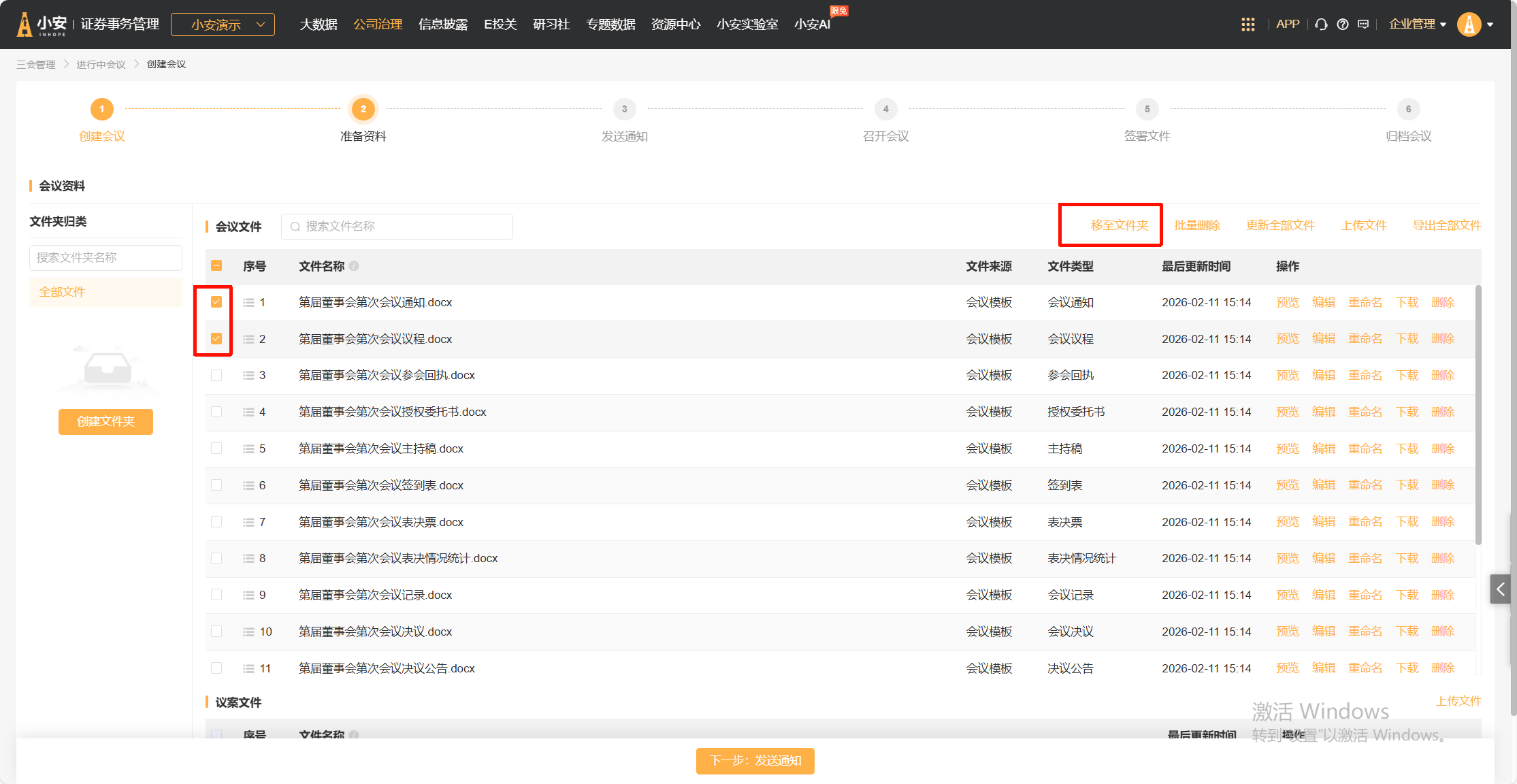Open the 信息披露 top menu item
The width and height of the screenshot is (1517, 784).
point(443,24)
